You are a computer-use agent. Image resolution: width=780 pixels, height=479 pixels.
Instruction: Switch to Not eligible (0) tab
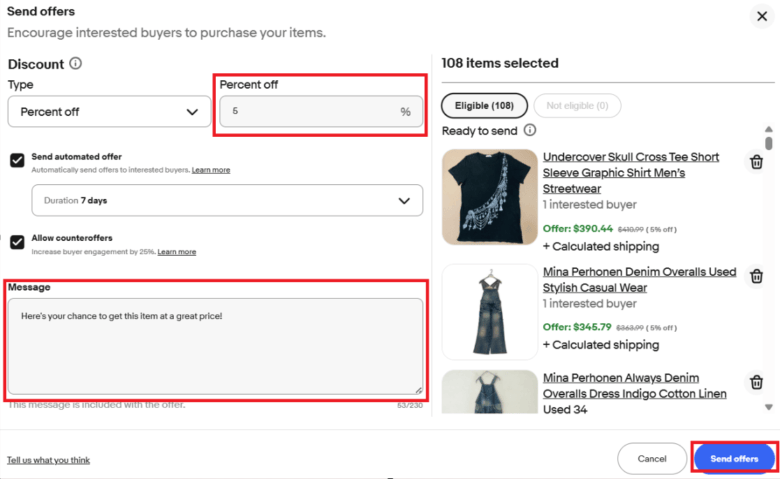[577, 105]
